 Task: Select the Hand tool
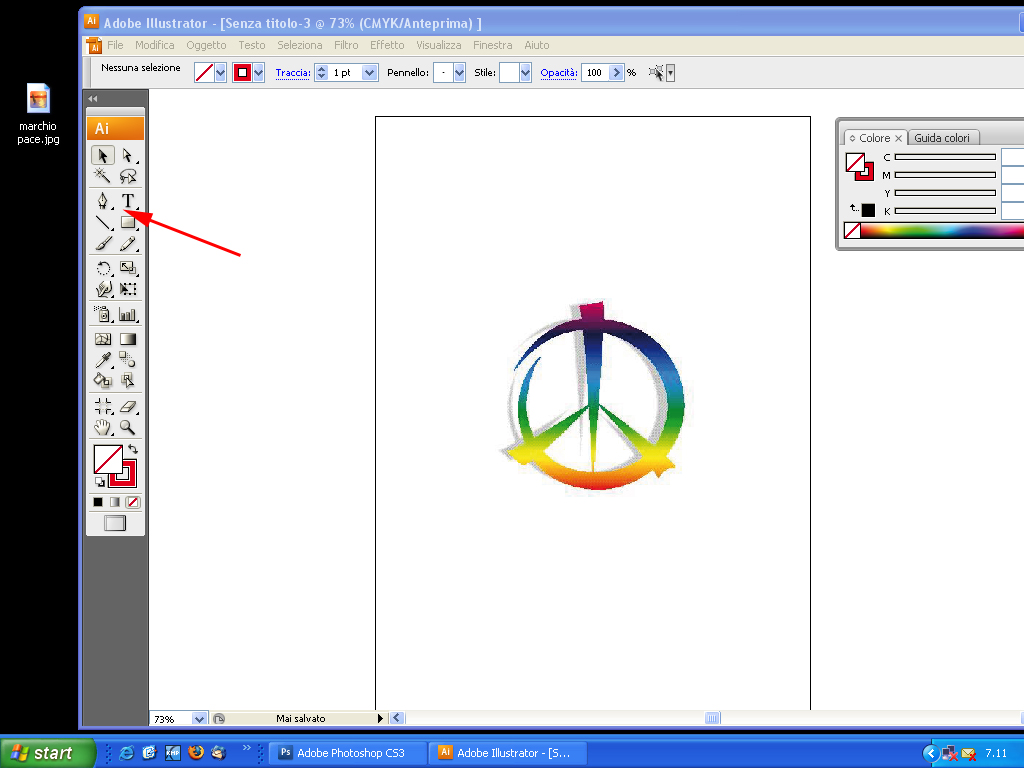[x=103, y=427]
